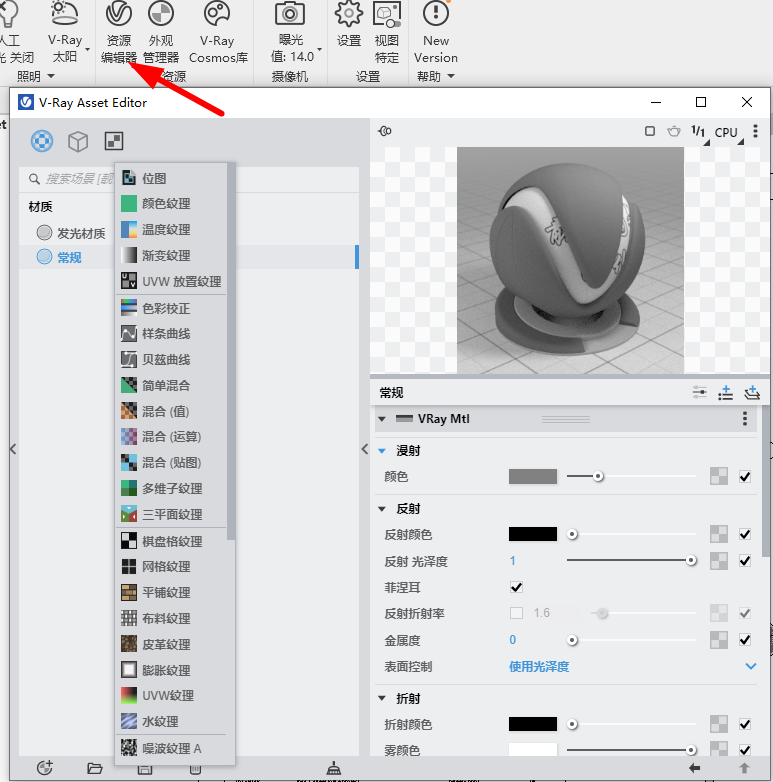Open the V-Ray Cosmos库 library

click(x=218, y=33)
